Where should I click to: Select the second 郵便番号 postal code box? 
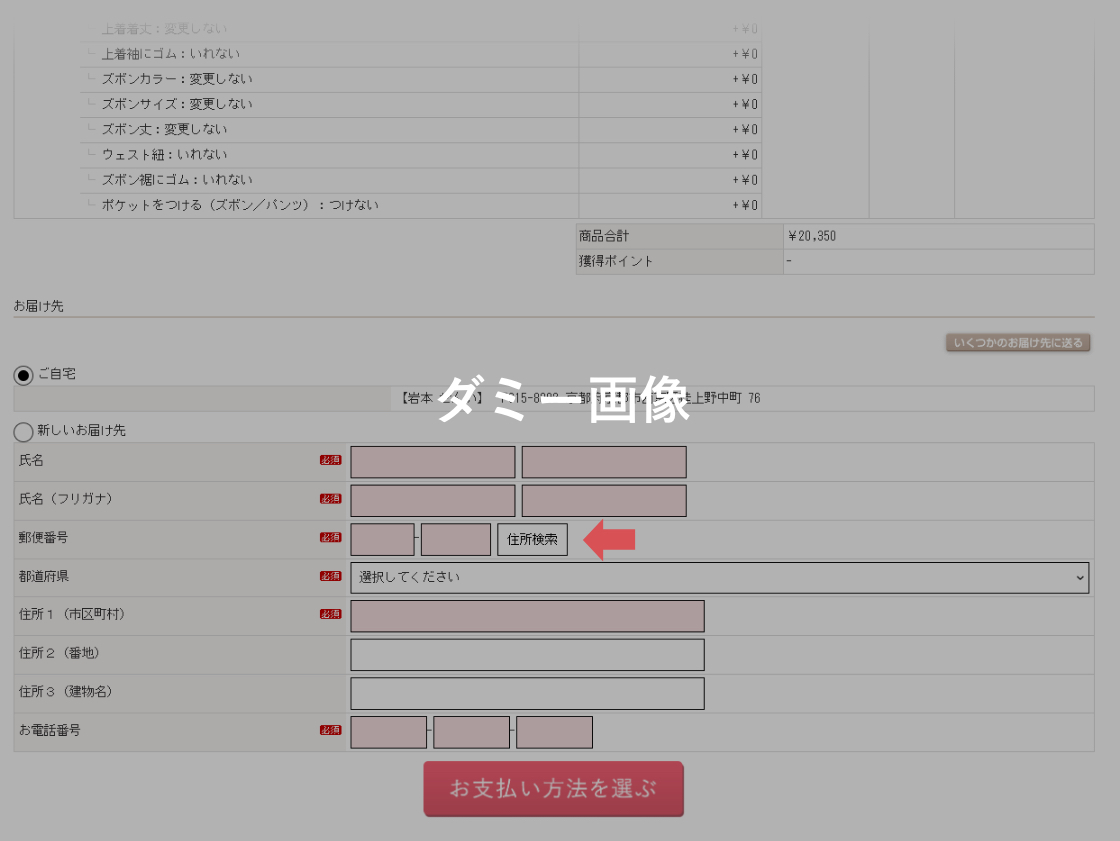[456, 540]
